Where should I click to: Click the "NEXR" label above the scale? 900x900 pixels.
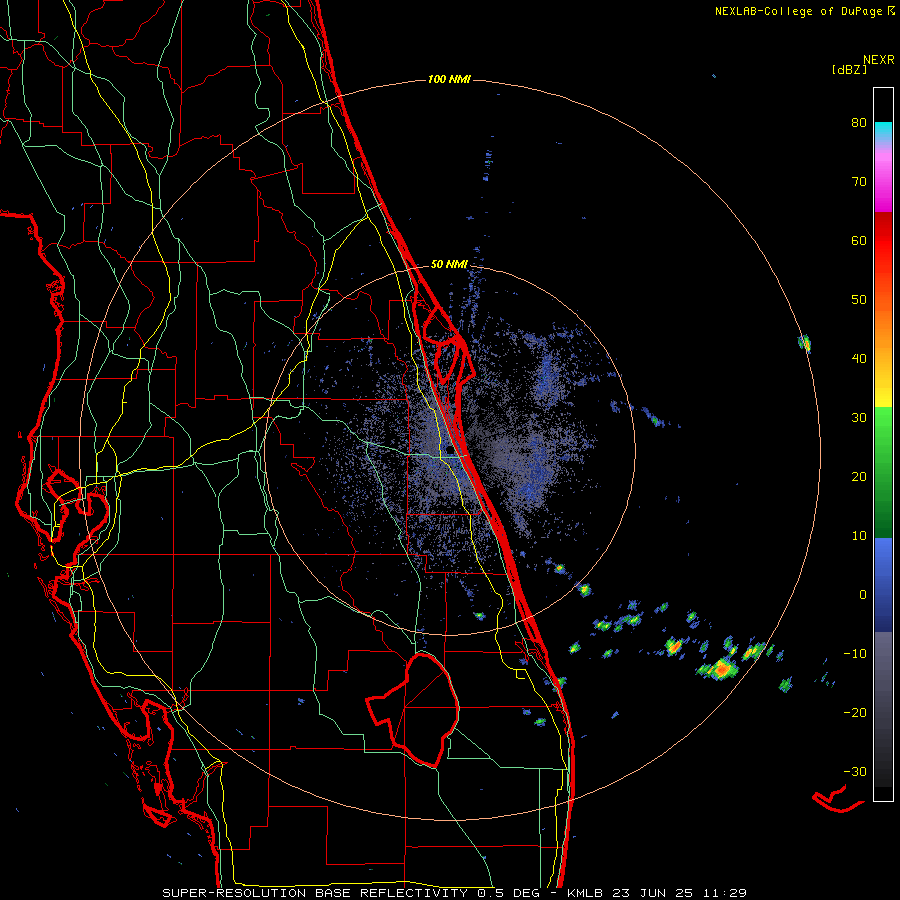[x=879, y=60]
